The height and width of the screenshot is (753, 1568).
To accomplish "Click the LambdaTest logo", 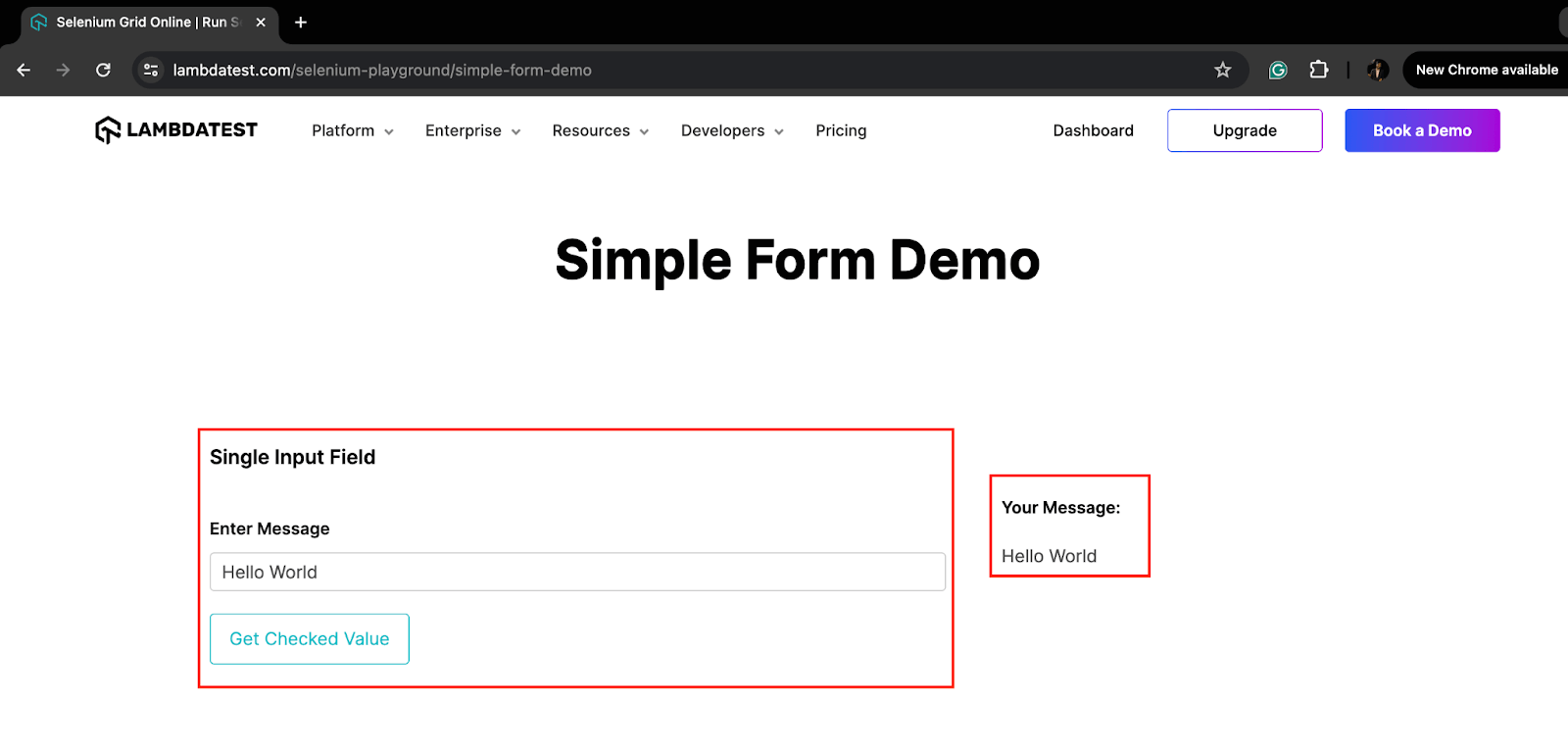I will pos(176,129).
